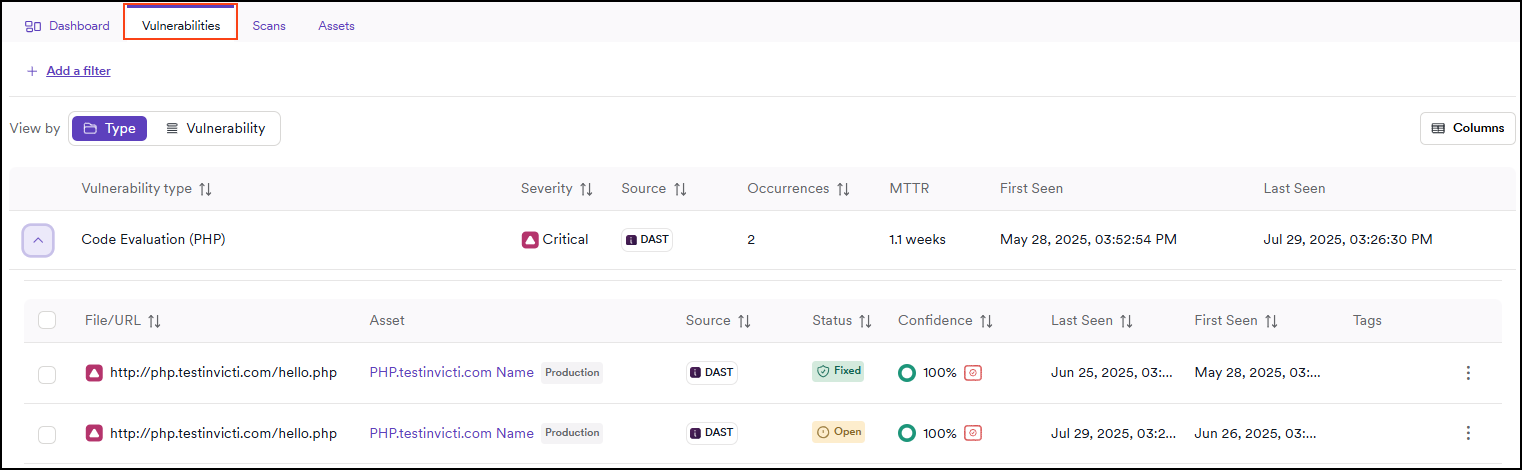Screen dimensions: 1522x470
Task: Click the 1.1 weeks MTTR value
Action: (917, 240)
